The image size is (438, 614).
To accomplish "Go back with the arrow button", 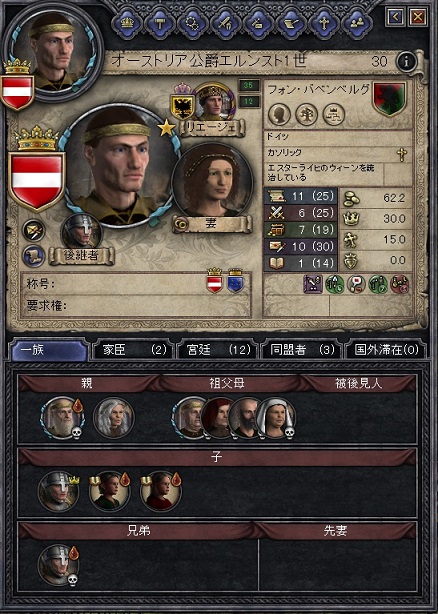I will tap(395, 17).
